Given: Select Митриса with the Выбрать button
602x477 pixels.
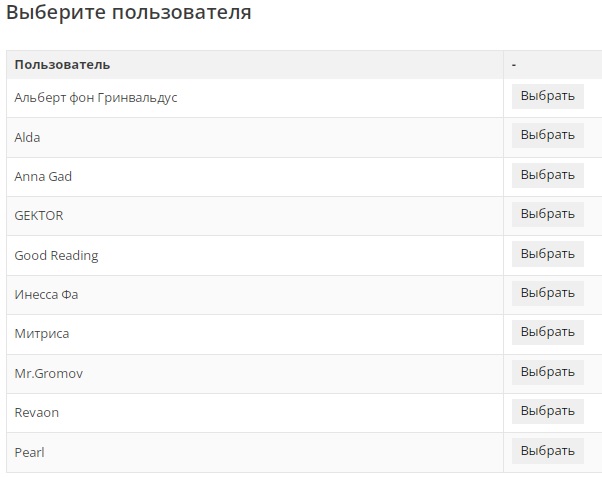Looking at the screenshot, I should pos(547,332).
